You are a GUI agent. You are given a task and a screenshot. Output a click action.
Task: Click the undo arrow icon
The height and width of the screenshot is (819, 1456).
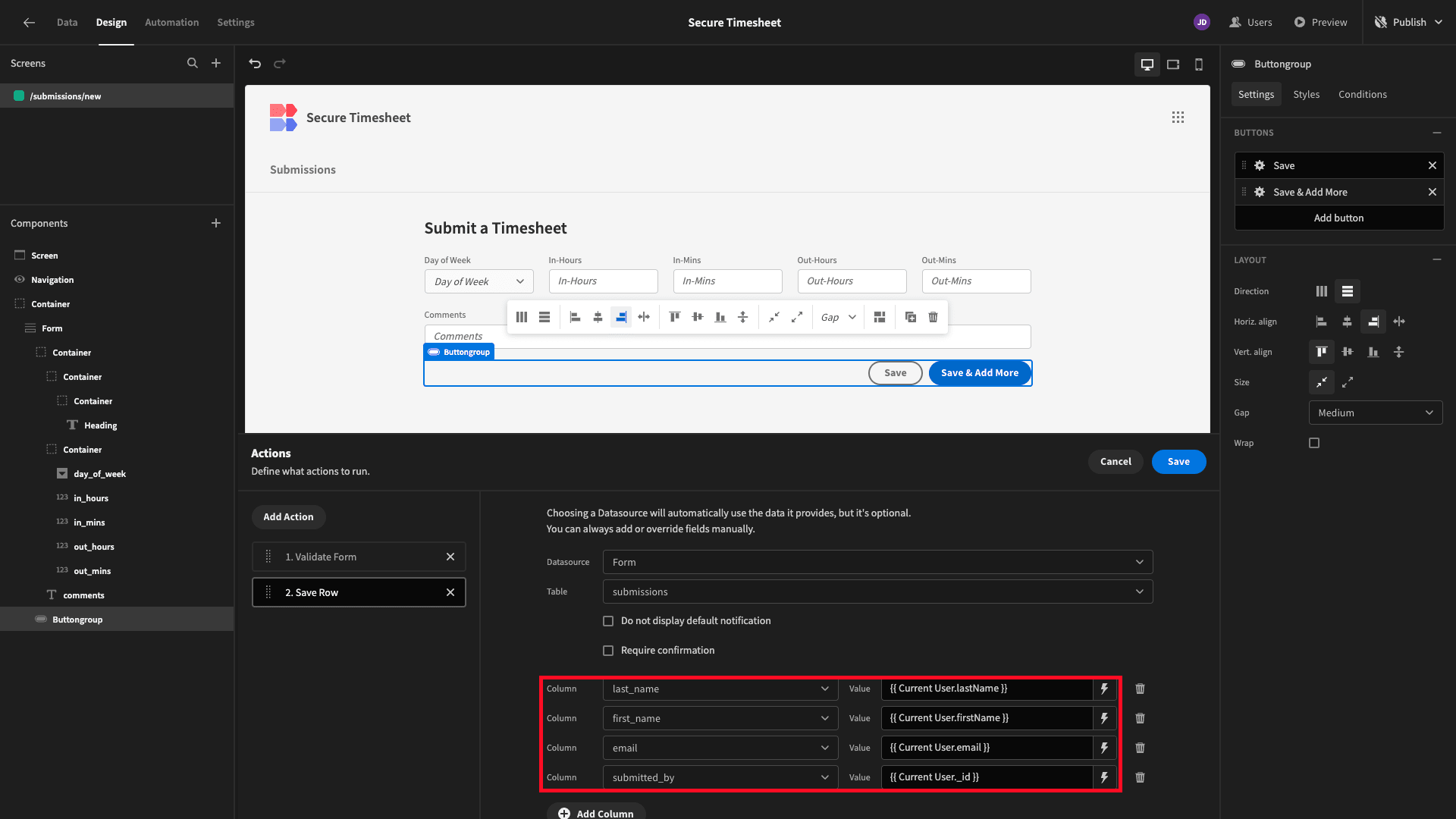pos(255,64)
